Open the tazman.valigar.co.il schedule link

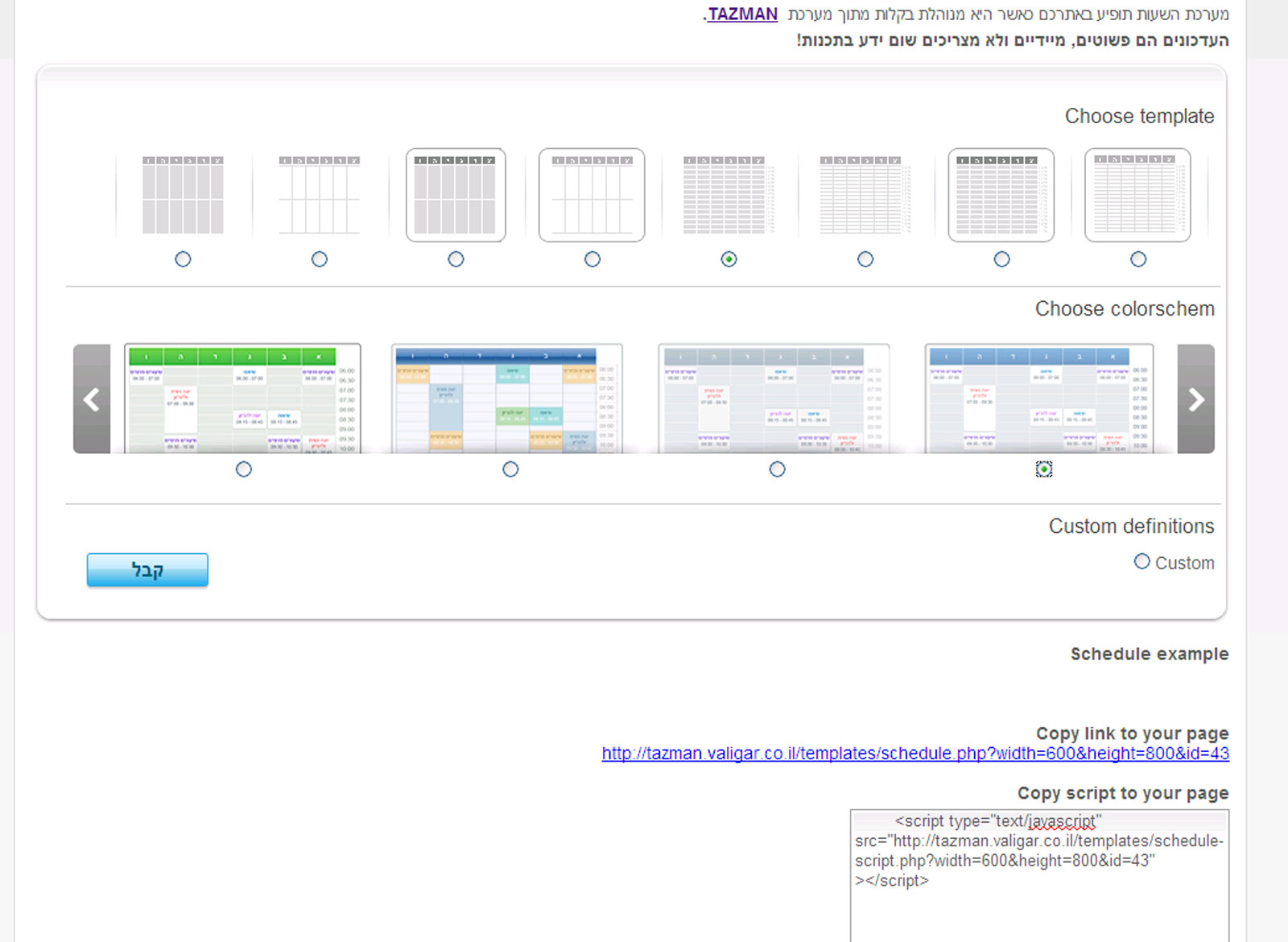[x=915, y=754]
